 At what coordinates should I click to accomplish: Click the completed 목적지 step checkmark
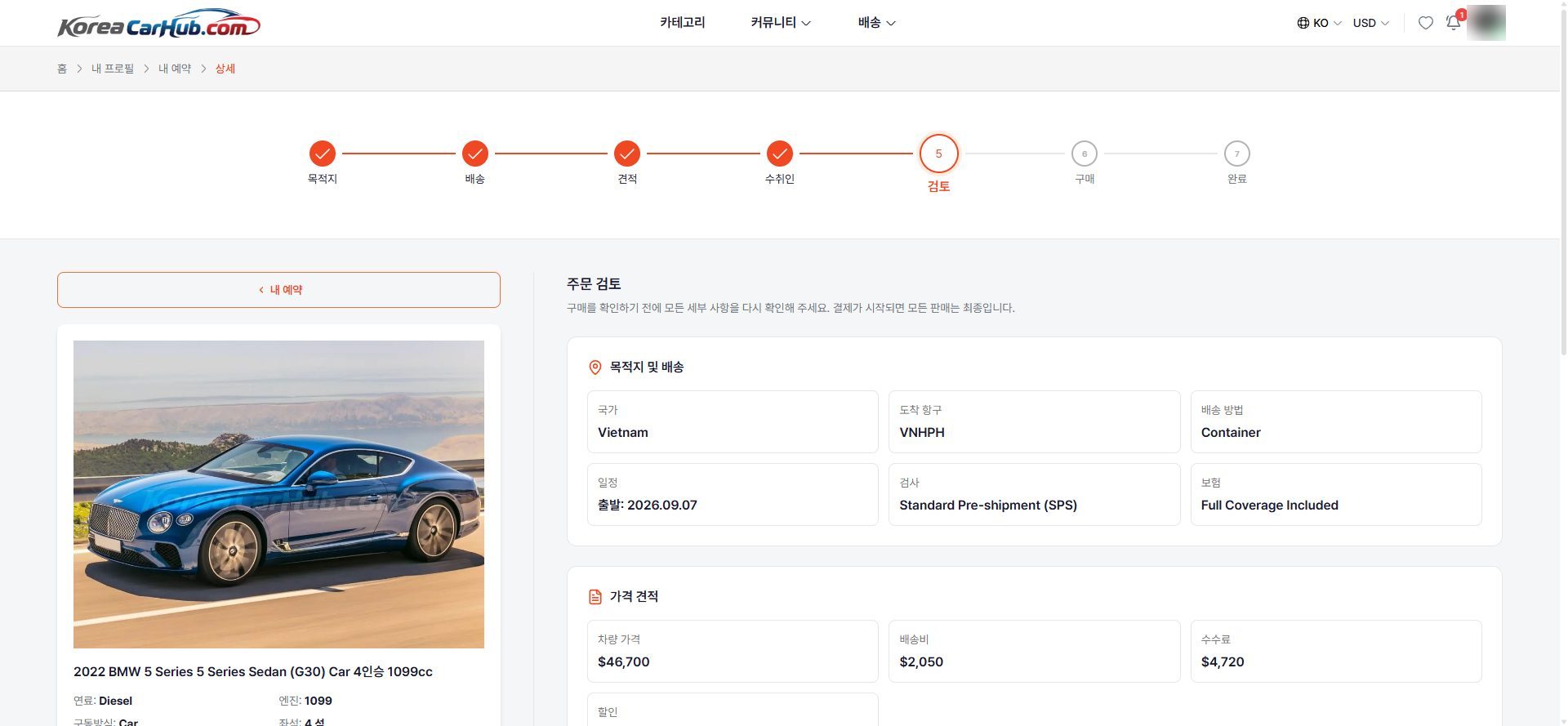[323, 154]
